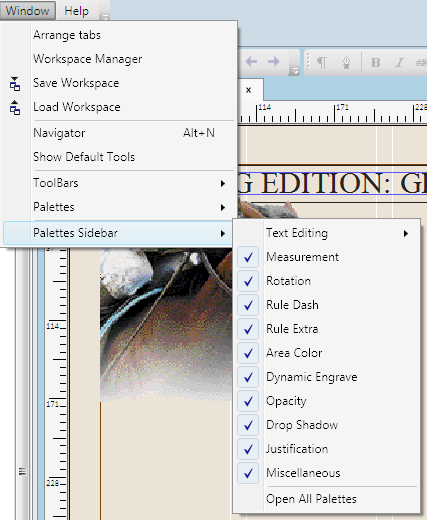
Task: Disable the Opacity palette
Action: pyautogui.click(x=248, y=401)
